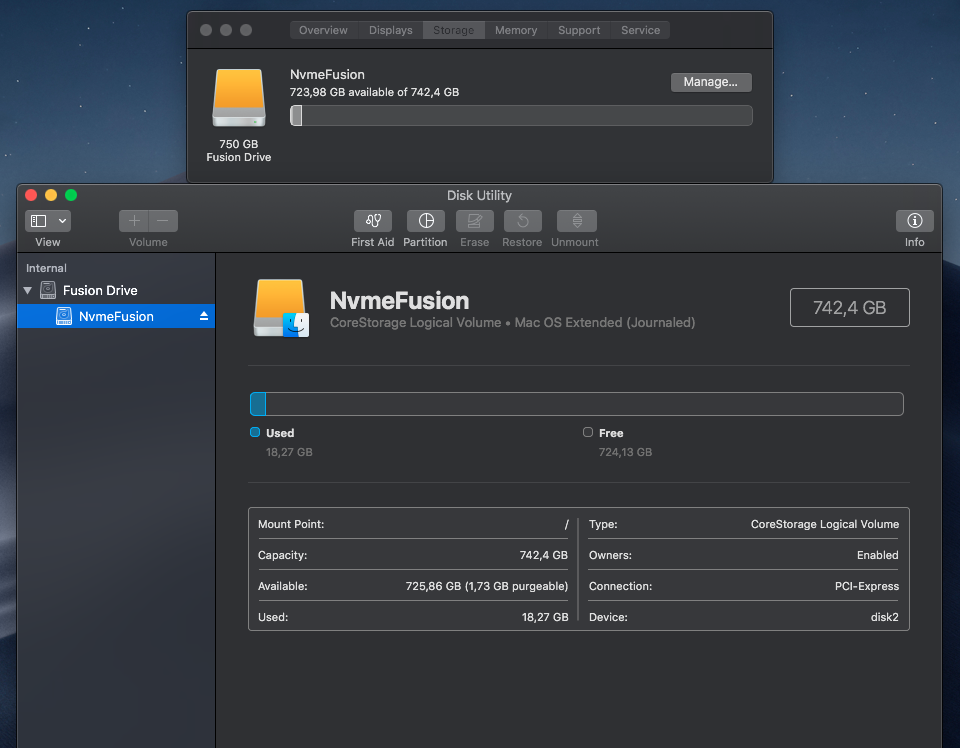Image resolution: width=960 pixels, height=748 pixels.
Task: Collapse the Fusion Drive disclosure triangle
Action: point(28,290)
